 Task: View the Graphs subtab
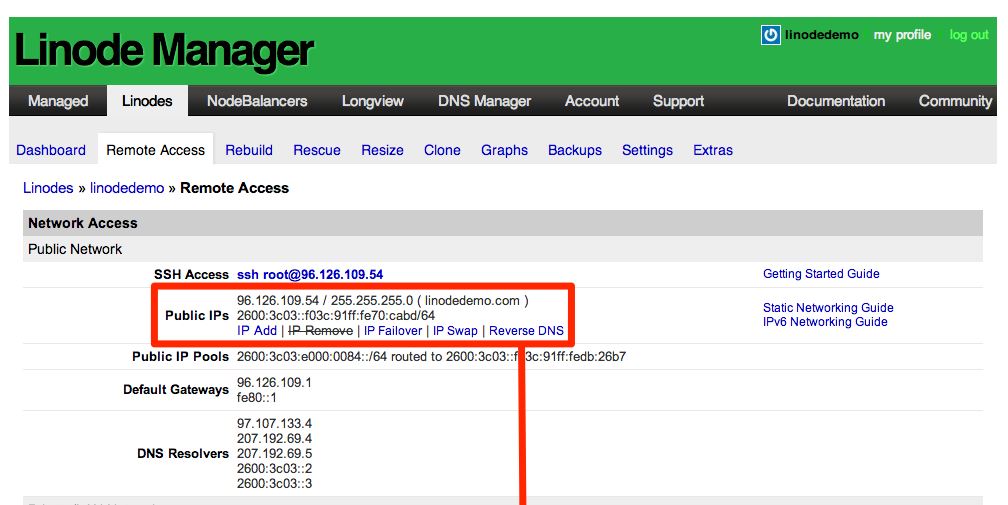pos(505,150)
